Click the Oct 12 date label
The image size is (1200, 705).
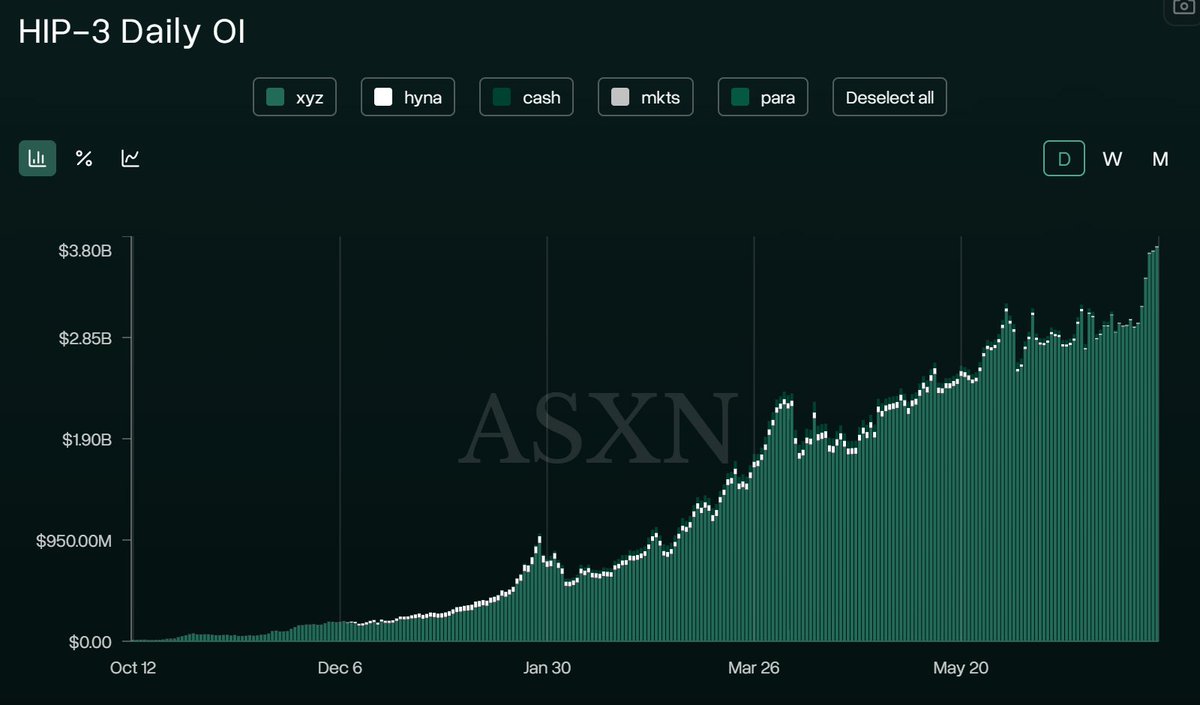pyautogui.click(x=133, y=668)
